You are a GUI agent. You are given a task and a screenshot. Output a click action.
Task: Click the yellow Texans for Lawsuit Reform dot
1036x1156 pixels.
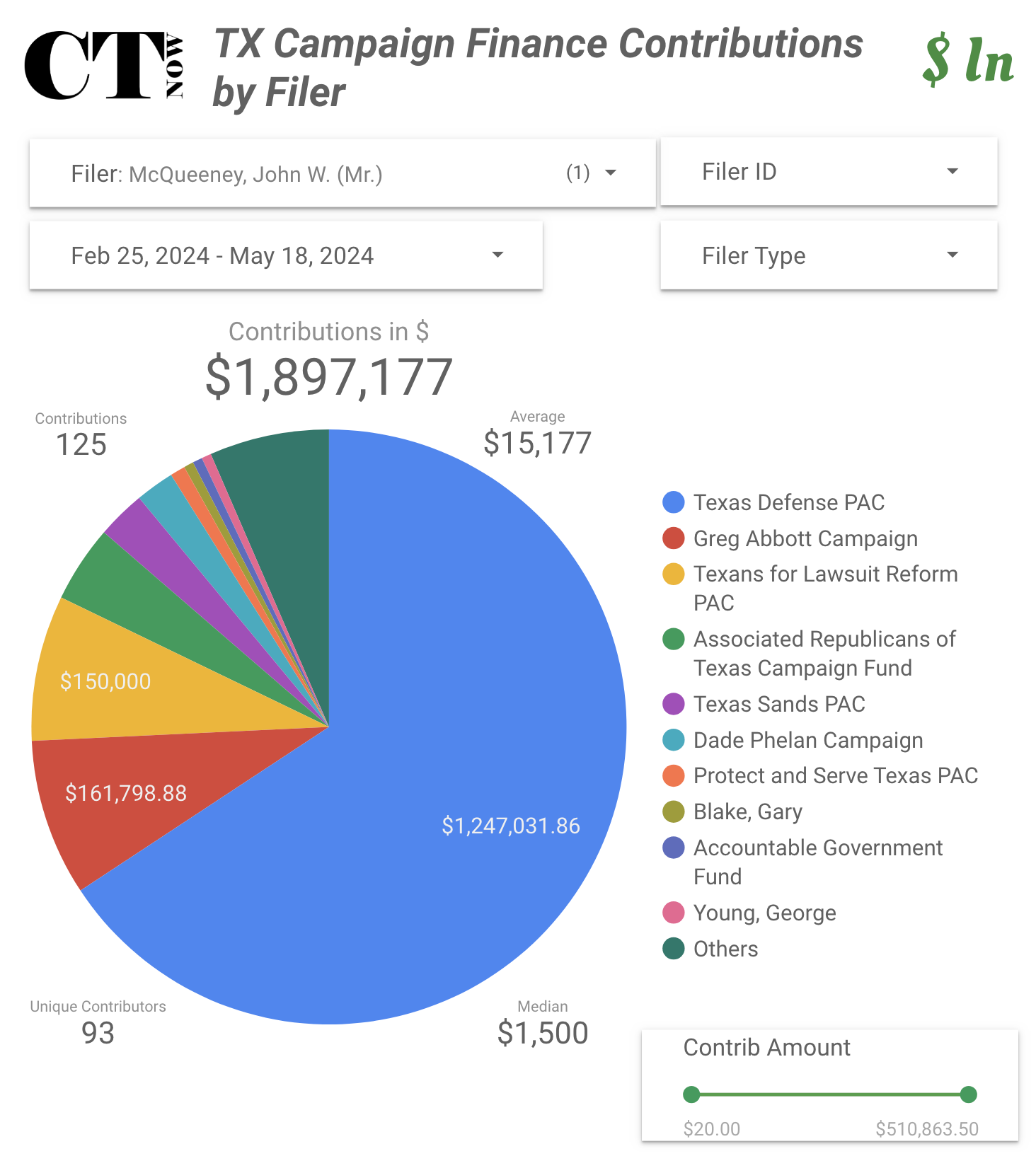click(674, 574)
